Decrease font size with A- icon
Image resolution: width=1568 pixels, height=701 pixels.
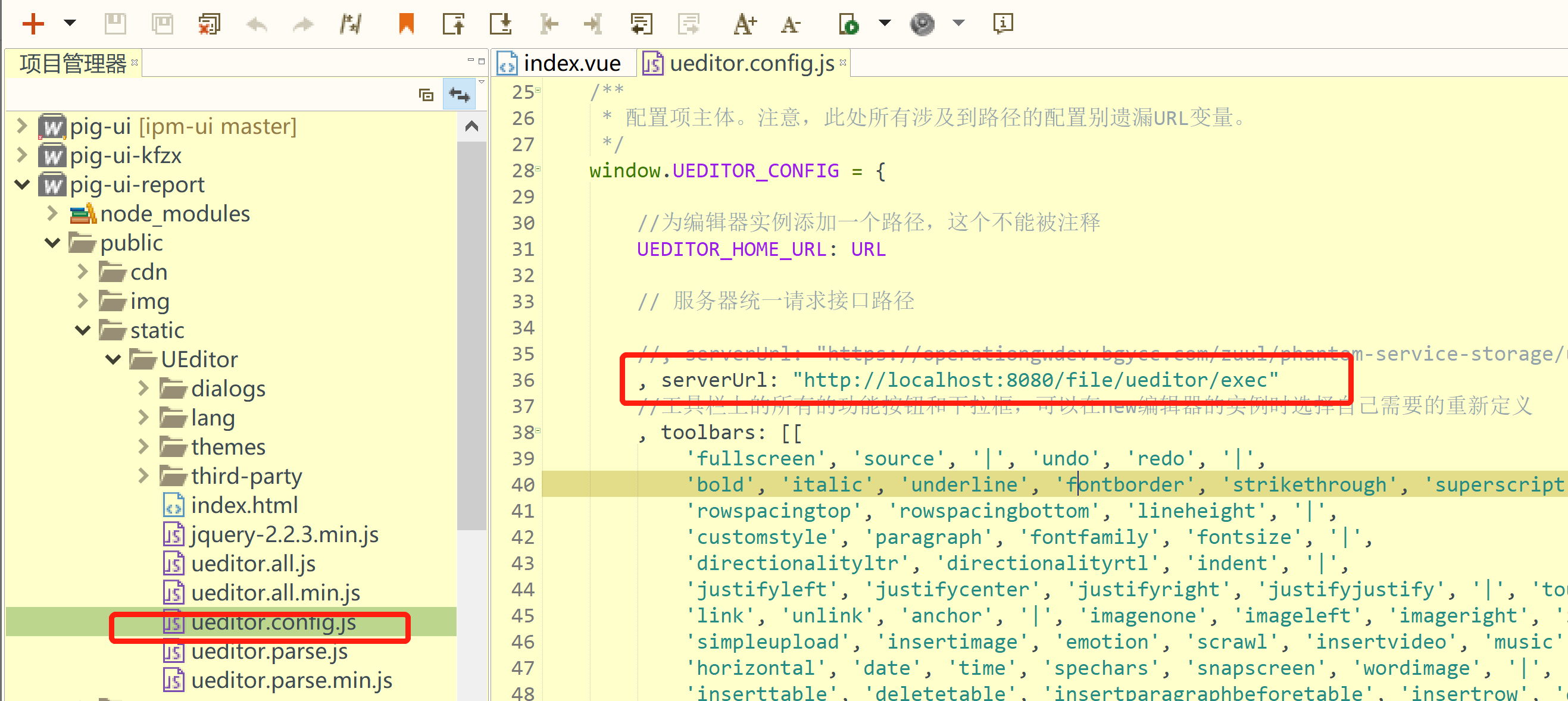[x=790, y=24]
